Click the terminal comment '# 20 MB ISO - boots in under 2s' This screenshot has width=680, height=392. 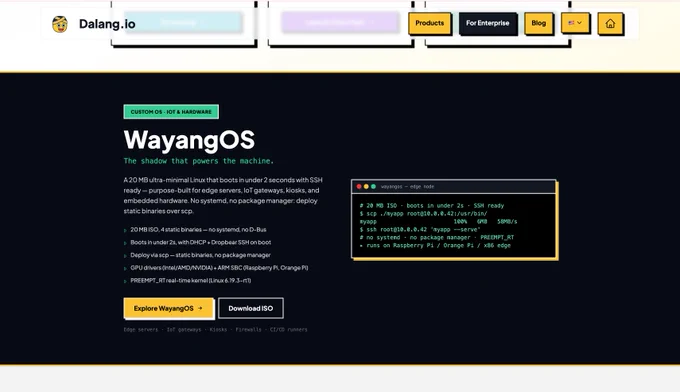pyautogui.click(x=432, y=206)
